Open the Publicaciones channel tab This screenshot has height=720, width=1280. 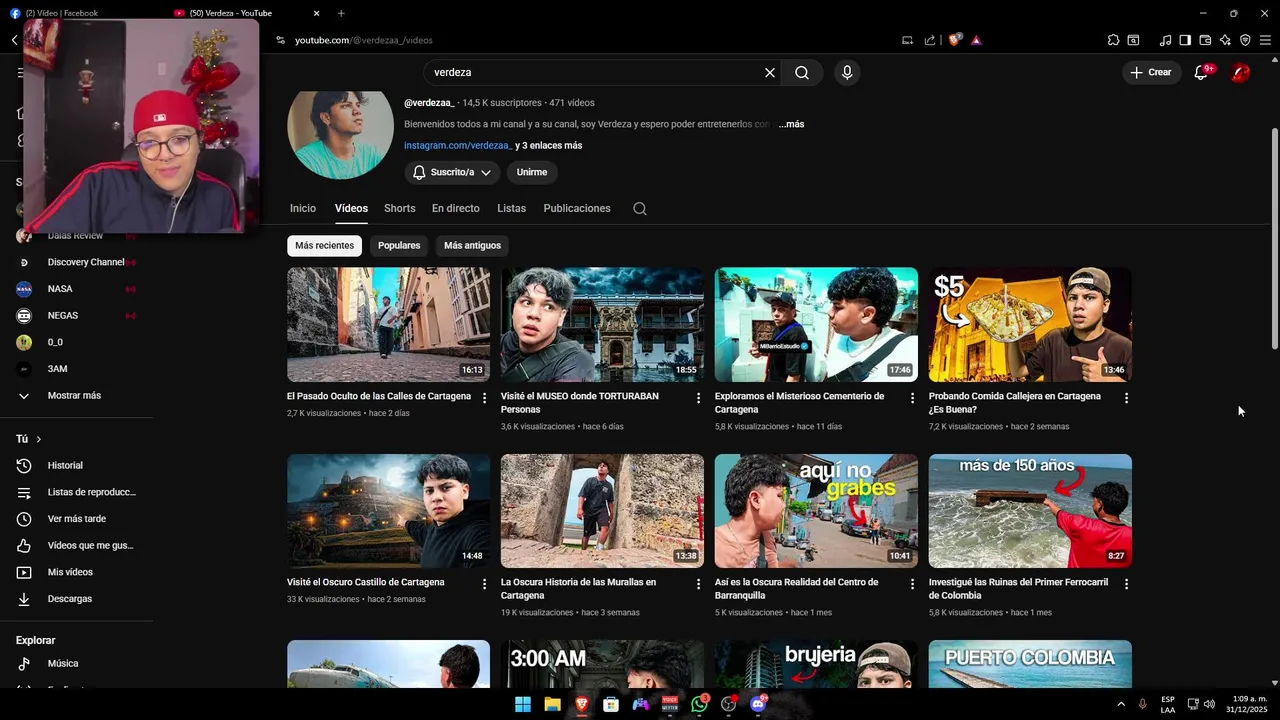tap(577, 208)
